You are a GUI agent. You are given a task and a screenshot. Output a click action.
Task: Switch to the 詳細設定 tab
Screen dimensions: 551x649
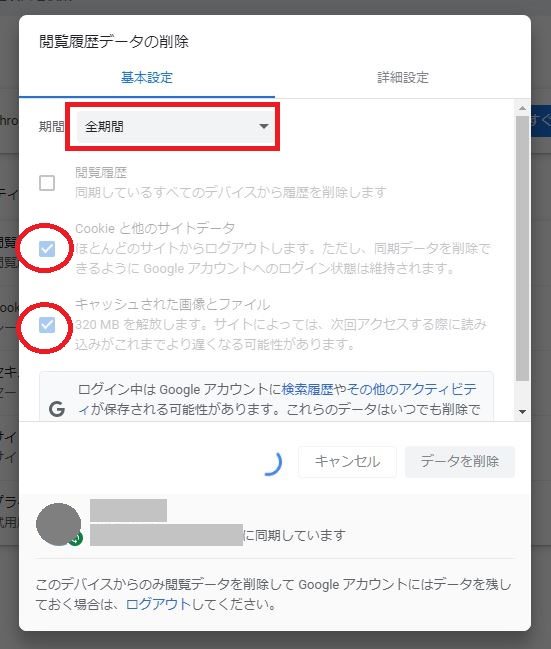click(x=403, y=77)
